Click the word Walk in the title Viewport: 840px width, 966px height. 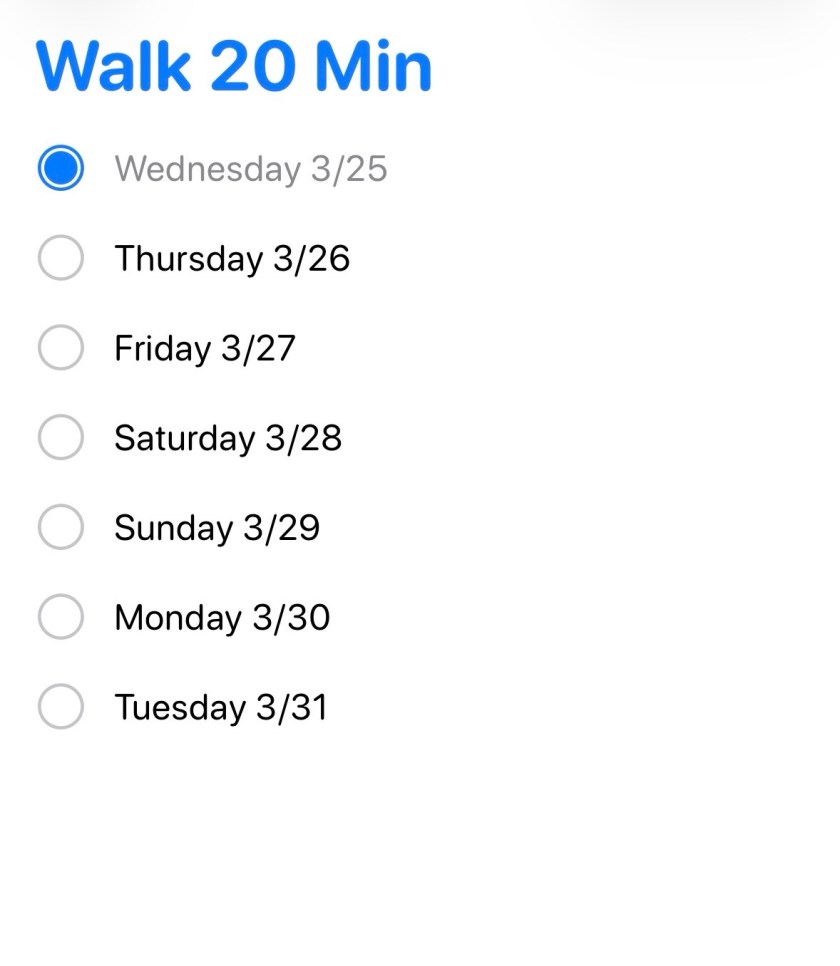tap(113, 66)
